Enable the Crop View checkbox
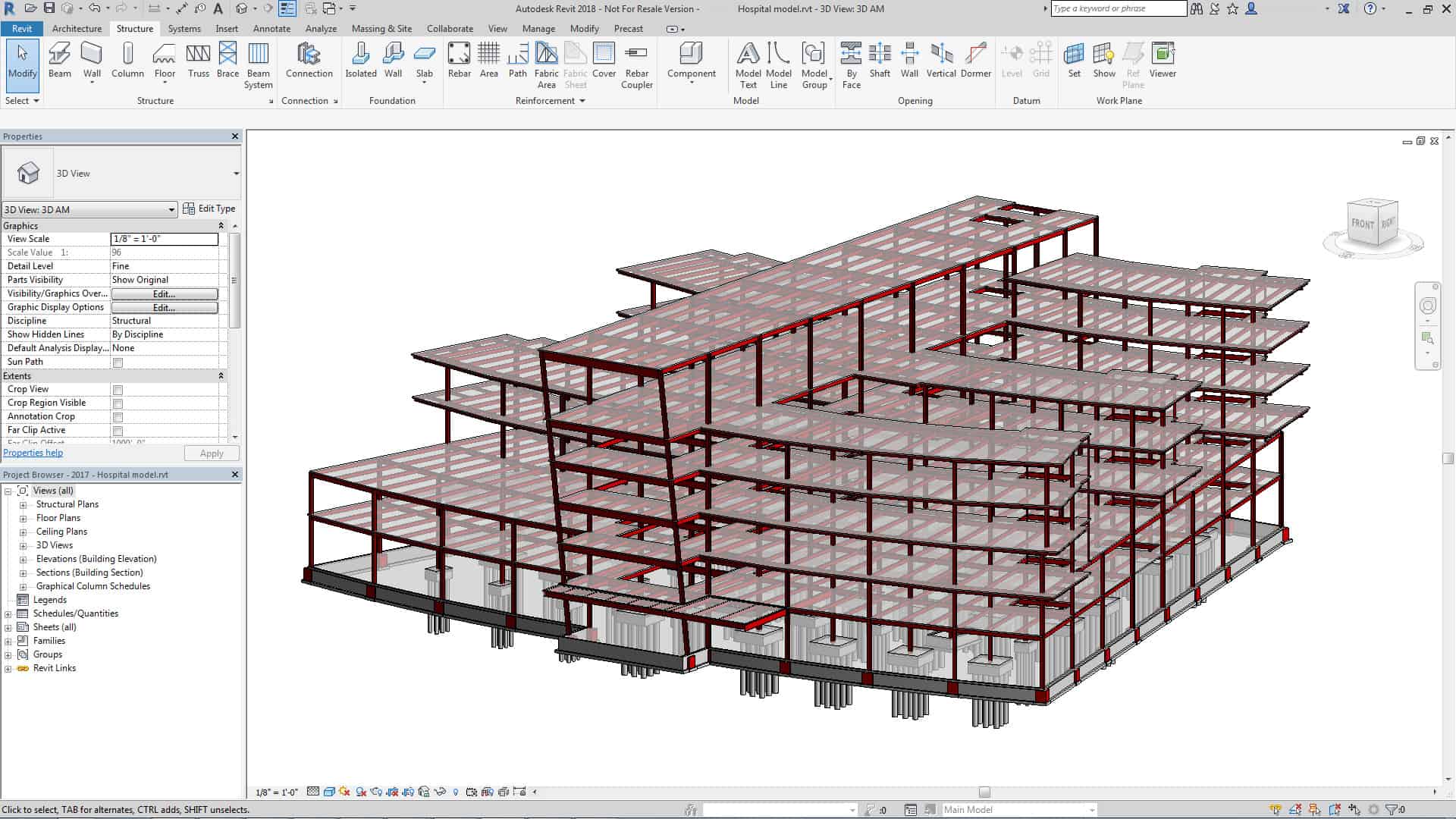 coord(118,390)
